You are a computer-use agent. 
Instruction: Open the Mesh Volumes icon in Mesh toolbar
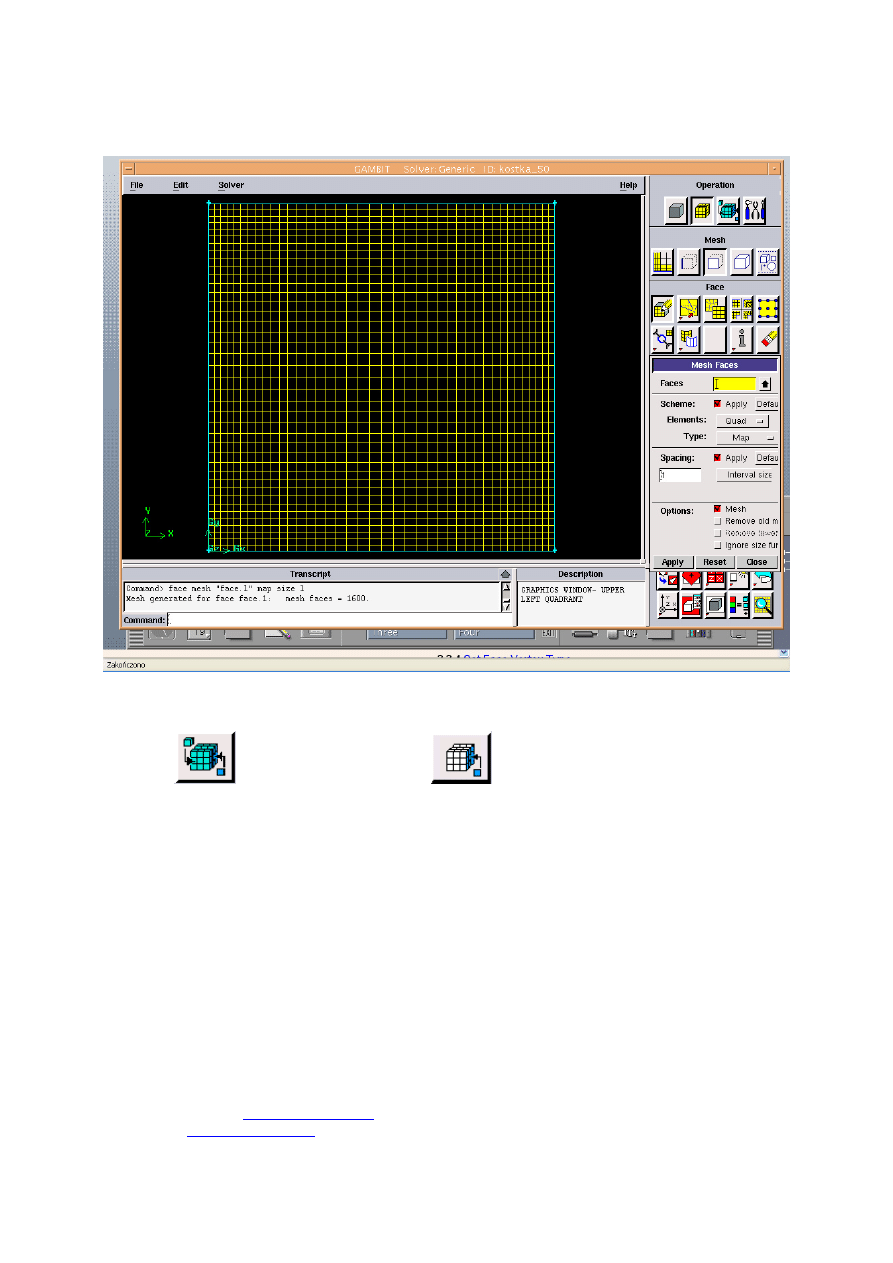(740, 261)
